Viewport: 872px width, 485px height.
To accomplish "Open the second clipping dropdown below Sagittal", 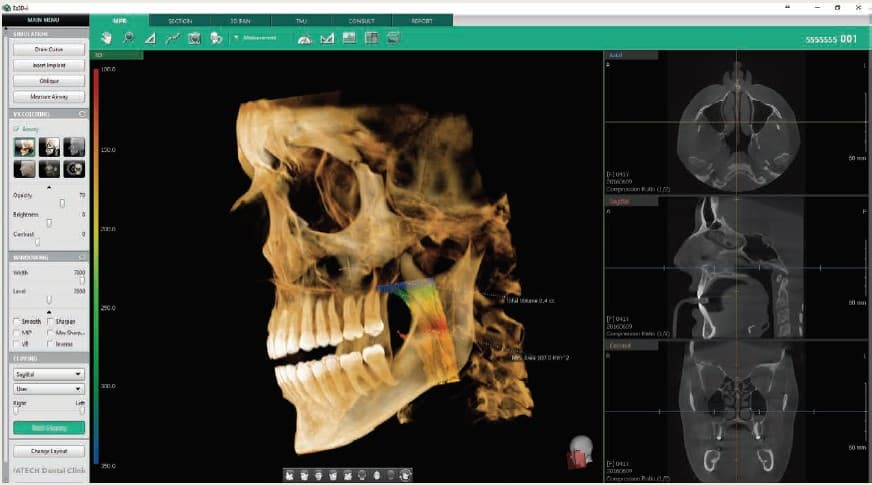I will click(x=49, y=391).
